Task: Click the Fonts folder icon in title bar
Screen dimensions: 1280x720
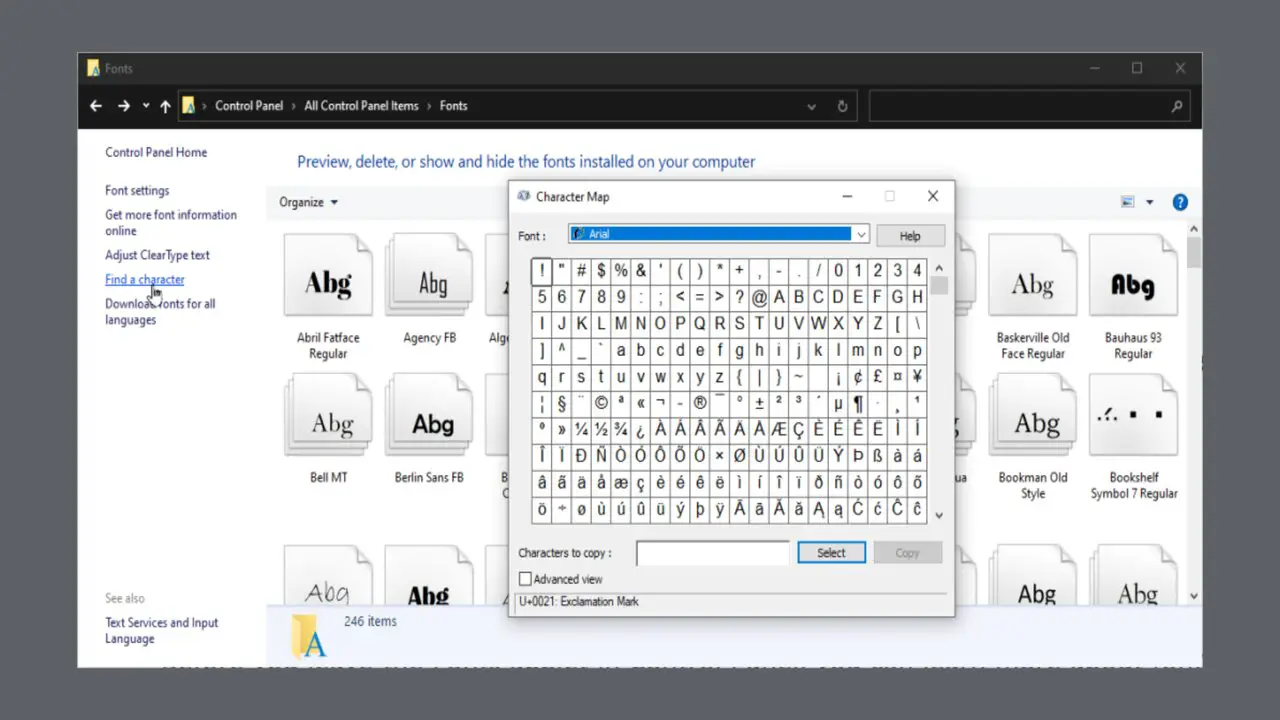Action: click(92, 69)
